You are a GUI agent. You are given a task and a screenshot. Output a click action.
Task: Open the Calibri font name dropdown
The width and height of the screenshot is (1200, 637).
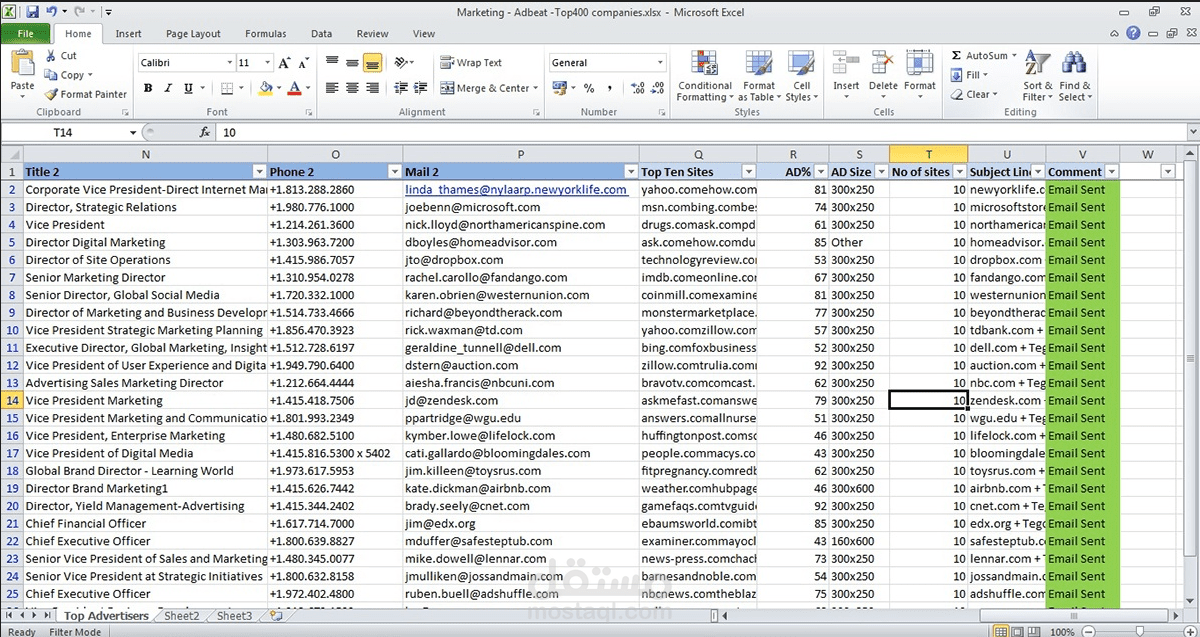pyautogui.click(x=228, y=63)
